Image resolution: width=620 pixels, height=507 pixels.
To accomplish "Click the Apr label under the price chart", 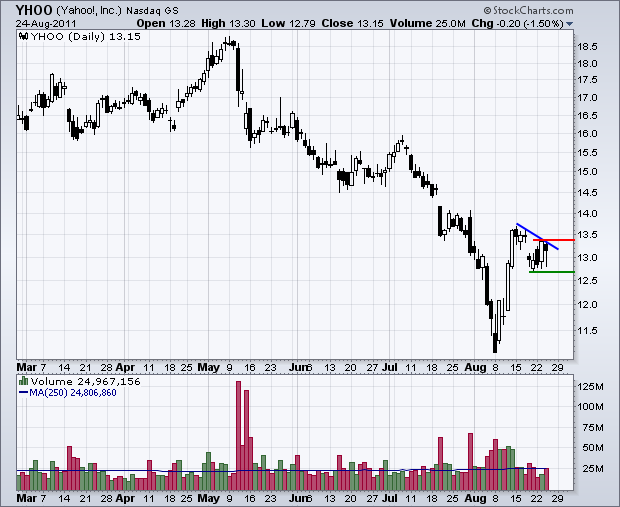I will pyautogui.click(x=125, y=367).
